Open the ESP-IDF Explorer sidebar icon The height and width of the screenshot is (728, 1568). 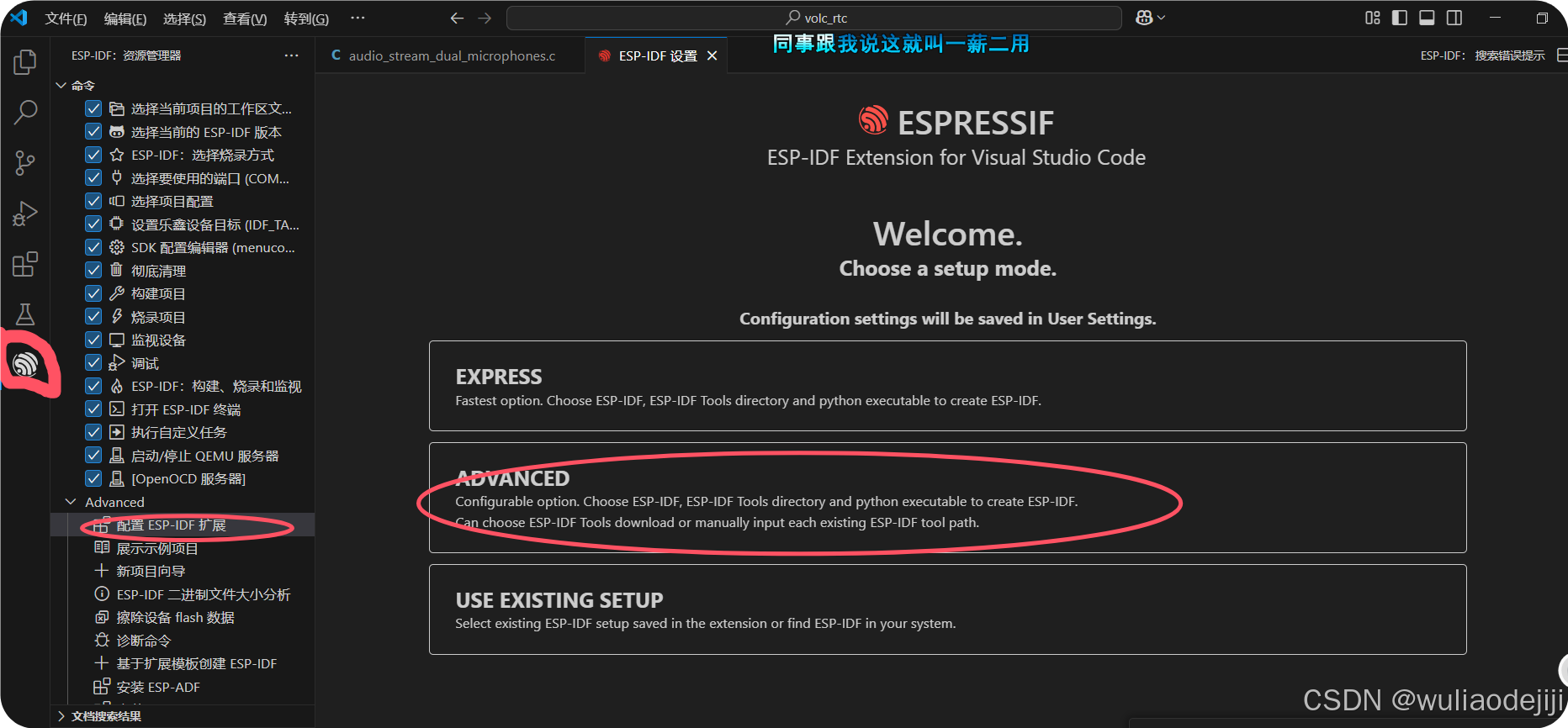point(25,364)
